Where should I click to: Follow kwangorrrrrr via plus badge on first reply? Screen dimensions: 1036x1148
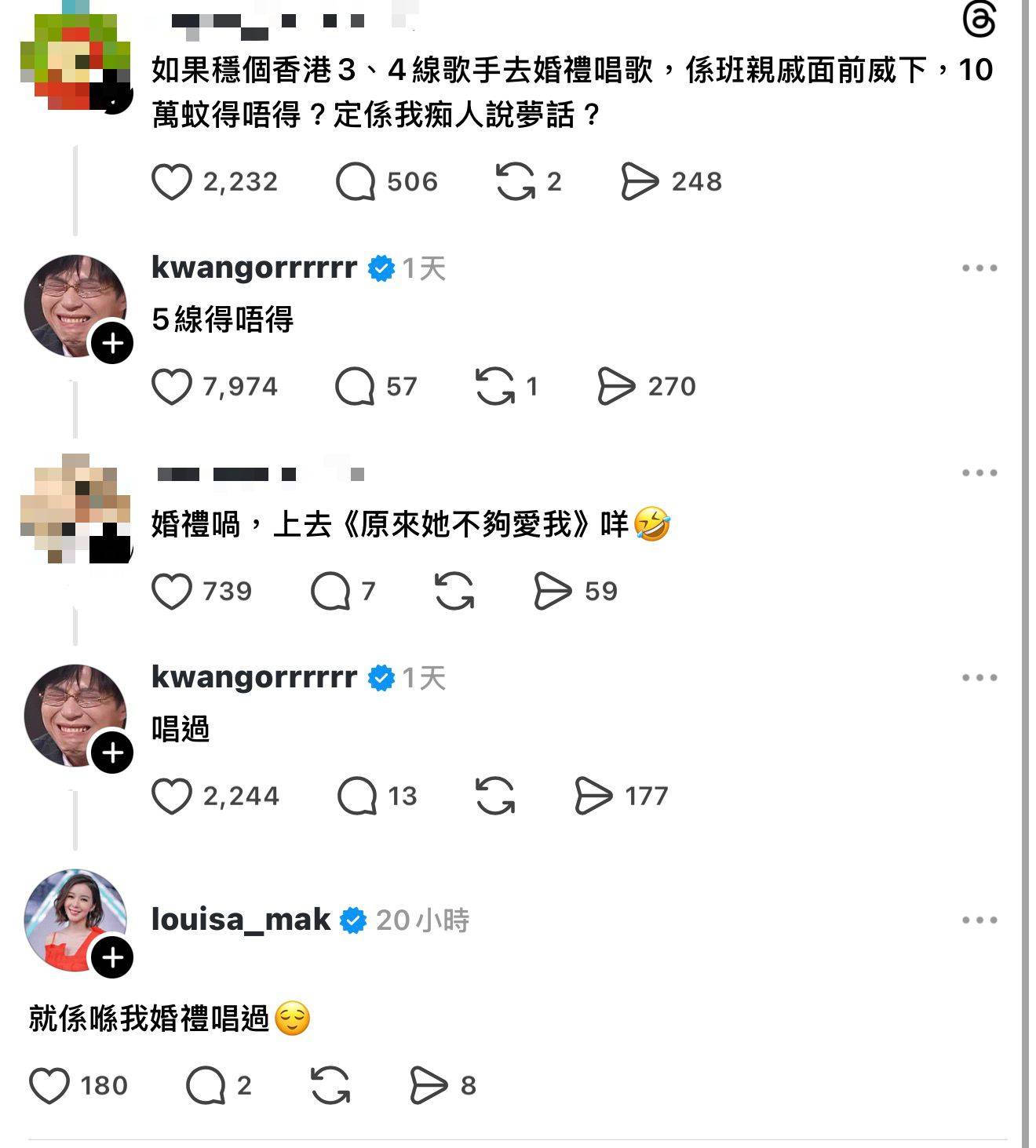112,344
